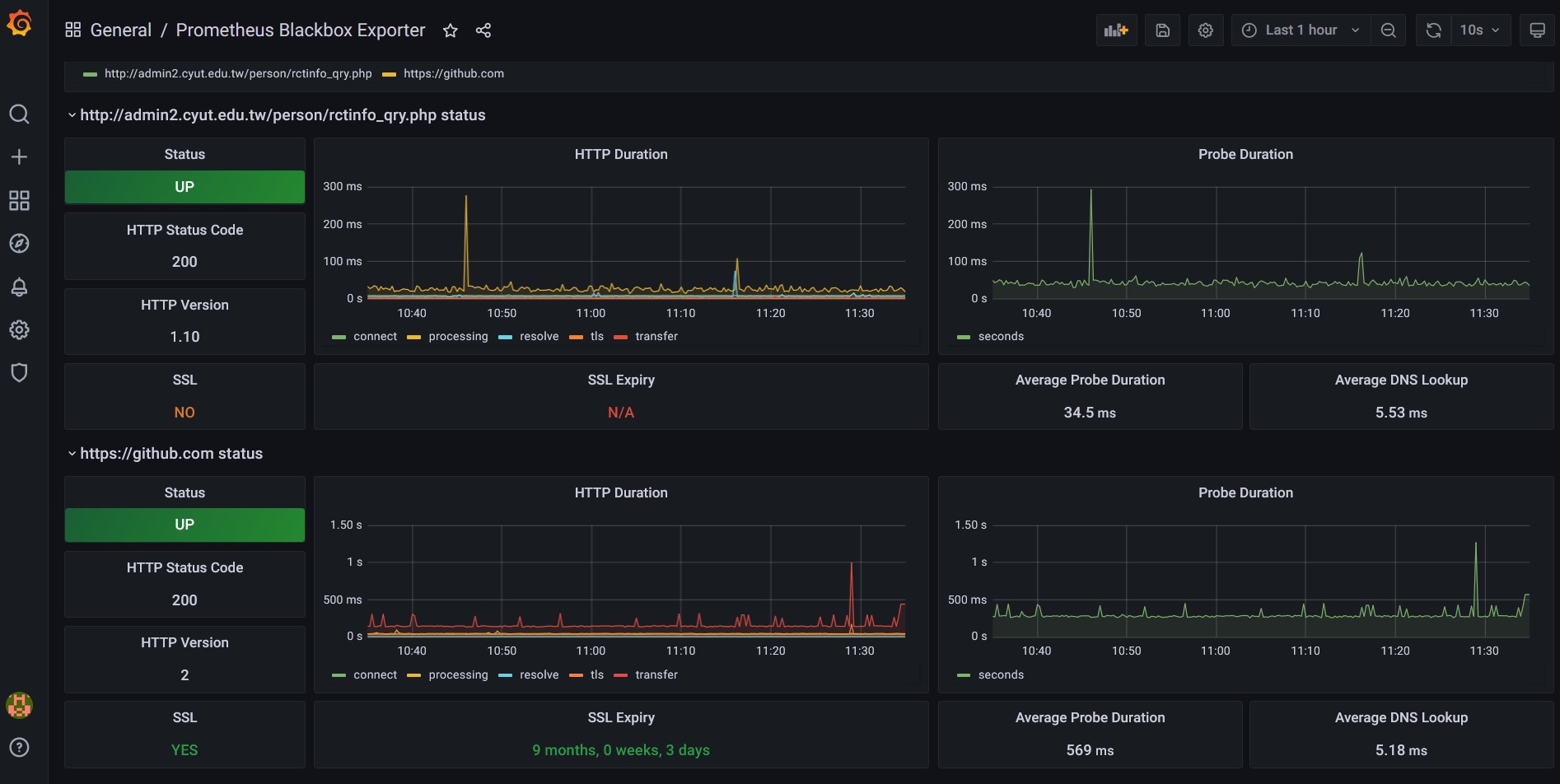Share the dashboard via share icon

point(483,30)
